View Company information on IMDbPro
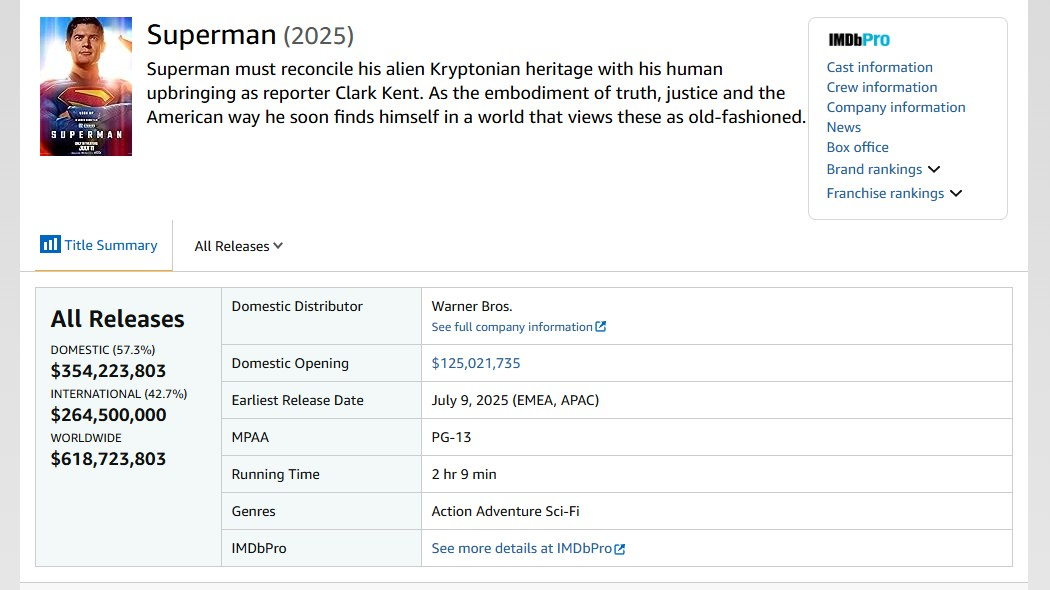 895,107
